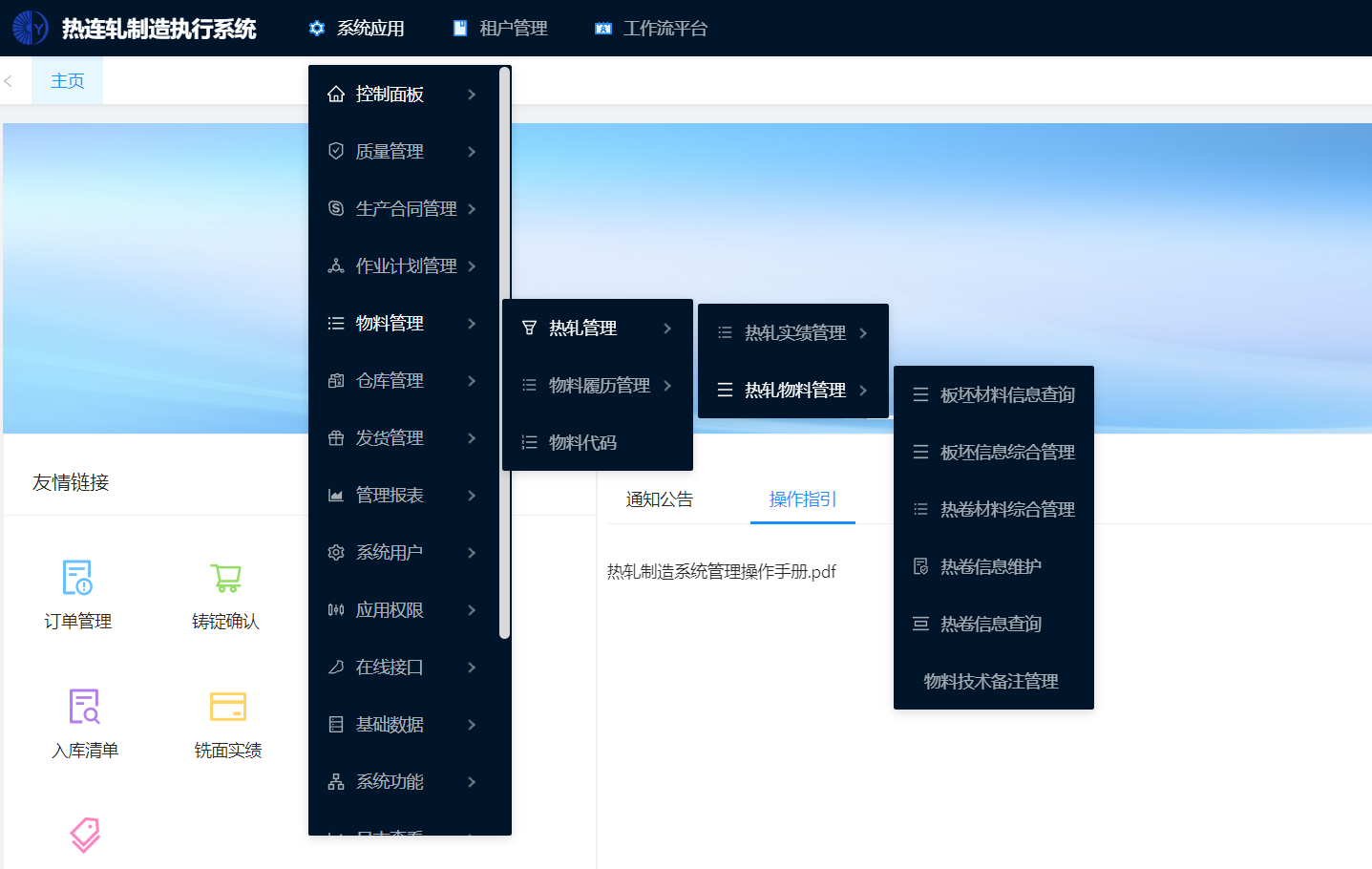Expand the 物料履历管理 submenu arrow
1372x869 pixels.
point(667,386)
